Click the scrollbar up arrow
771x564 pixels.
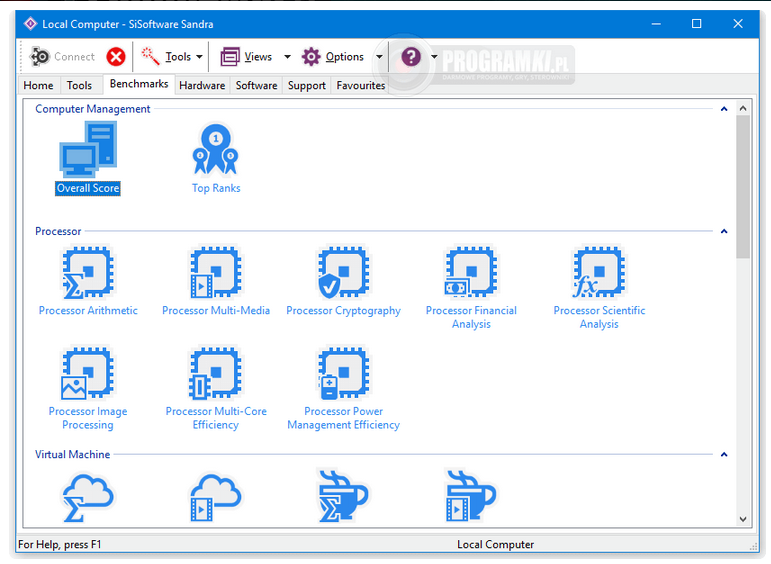743,108
